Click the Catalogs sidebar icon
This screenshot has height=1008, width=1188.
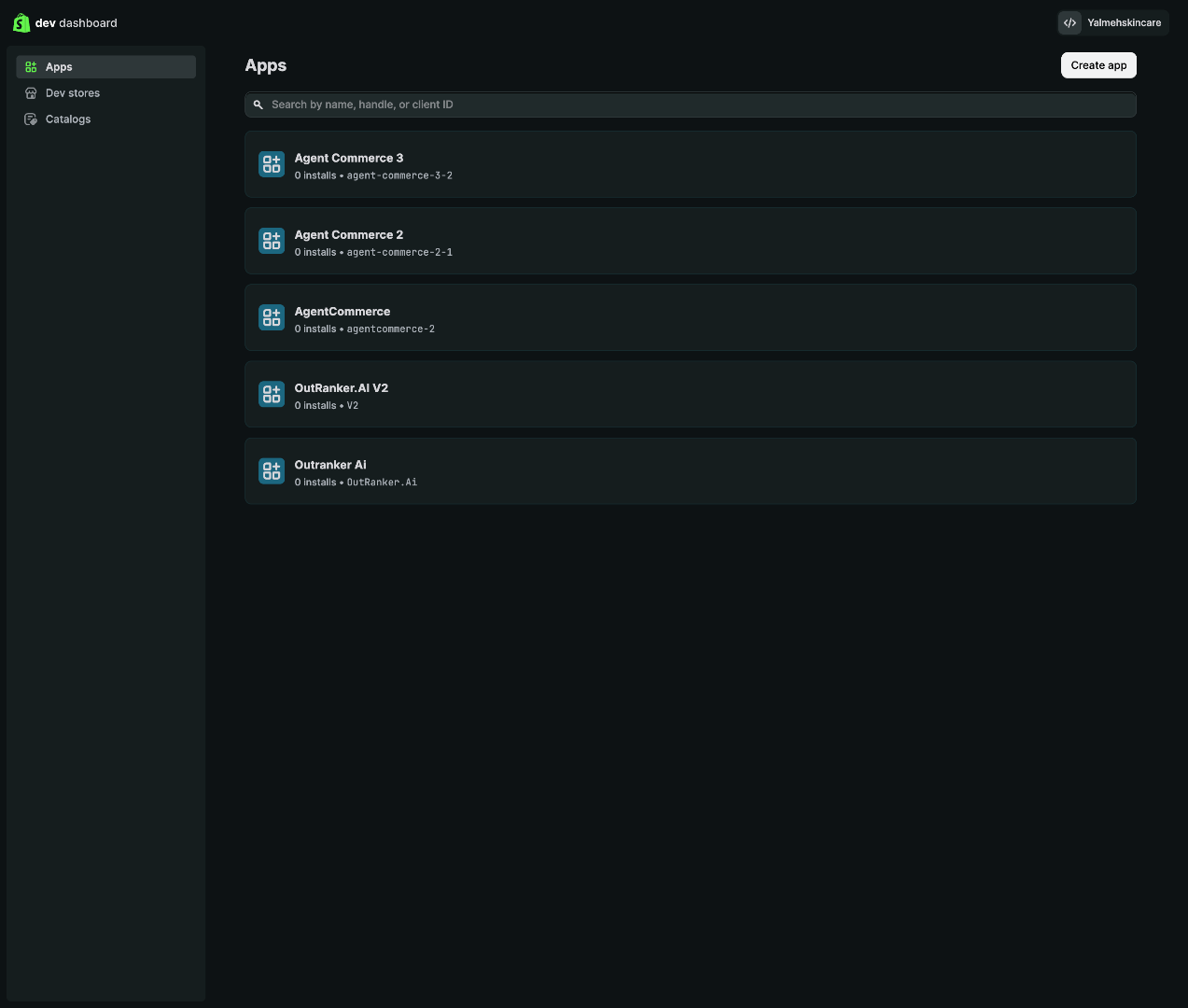pos(31,119)
